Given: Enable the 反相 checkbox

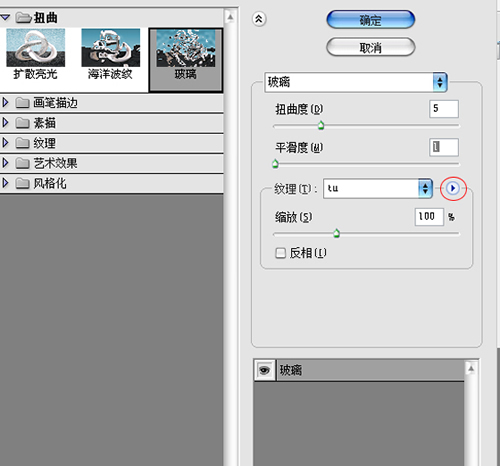Looking at the screenshot, I should click(x=280, y=253).
